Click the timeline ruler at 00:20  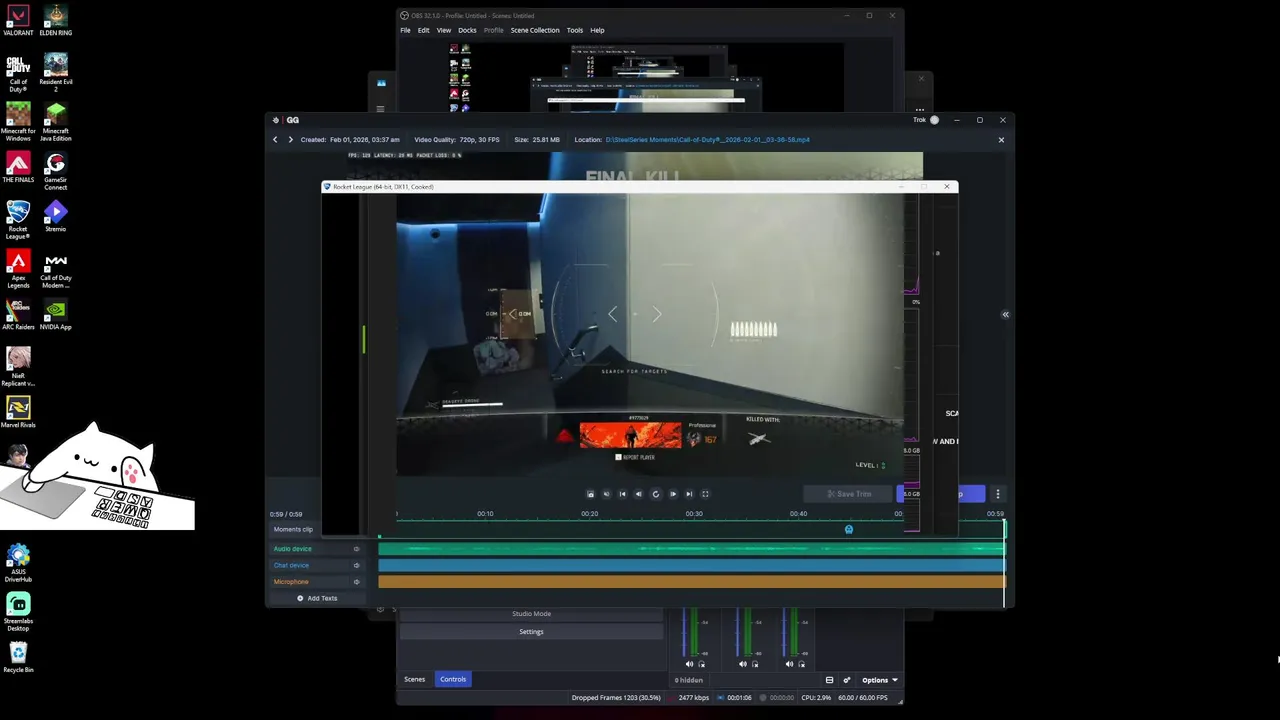point(590,514)
